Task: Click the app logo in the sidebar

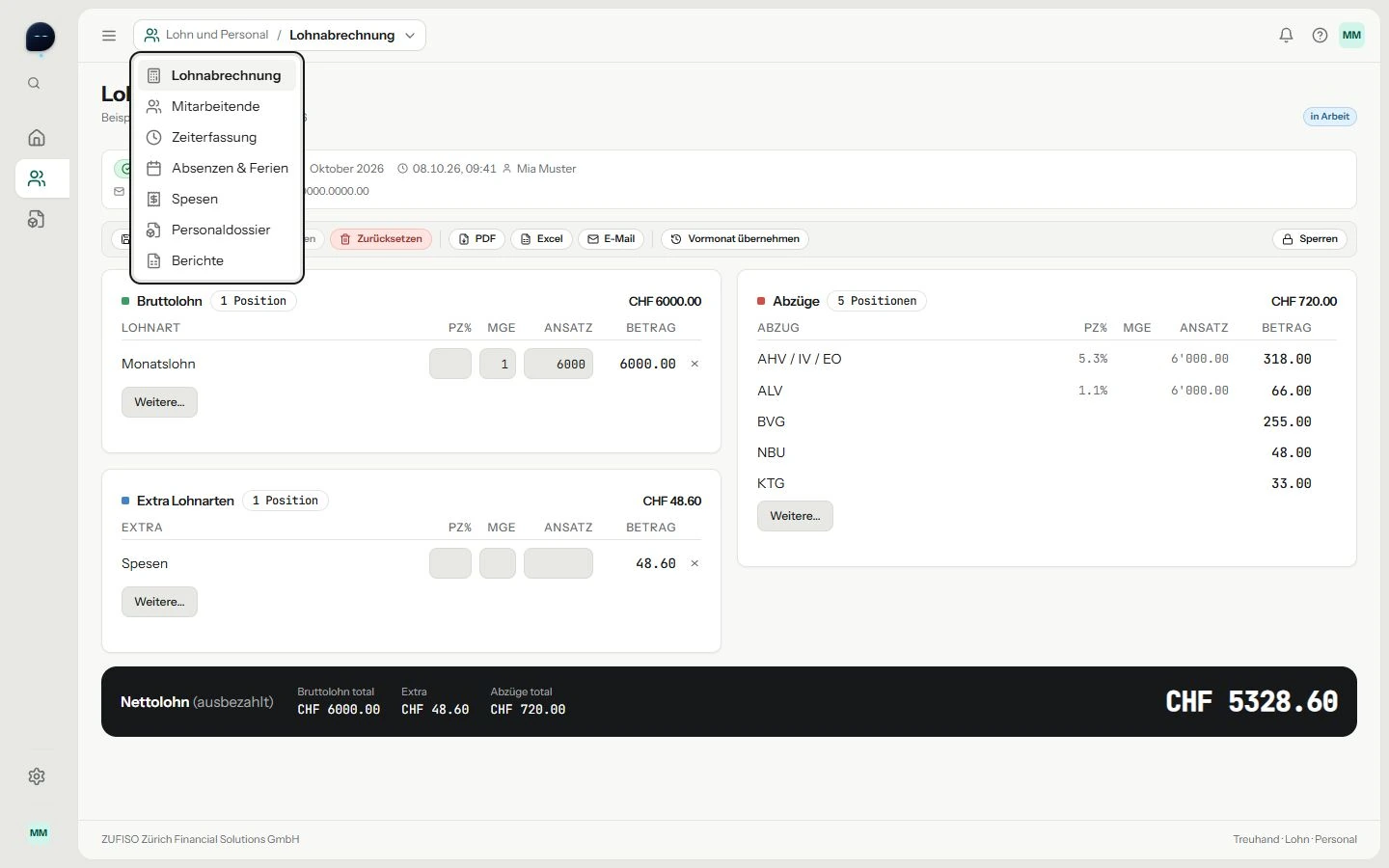Action: pos(40,38)
